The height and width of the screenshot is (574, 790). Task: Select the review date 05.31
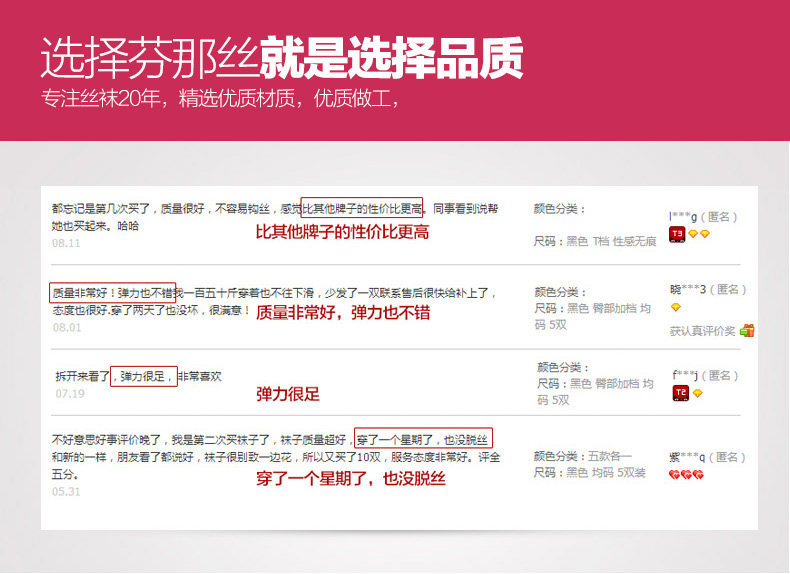tap(66, 491)
